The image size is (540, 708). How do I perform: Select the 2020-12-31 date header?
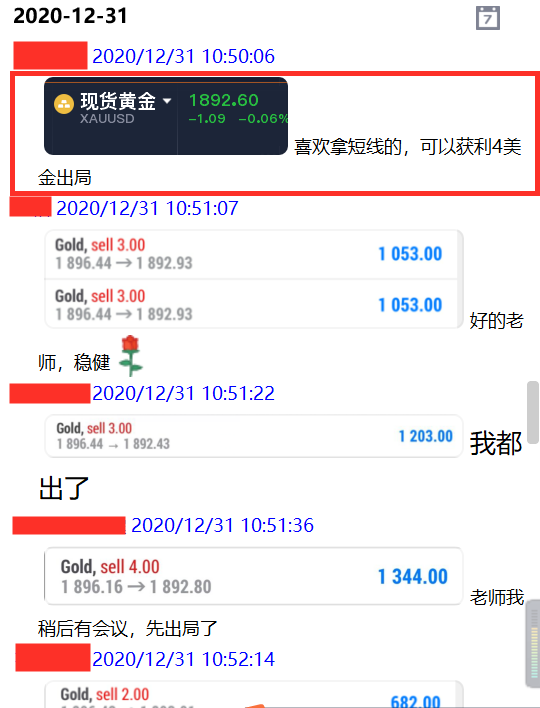pos(70,16)
